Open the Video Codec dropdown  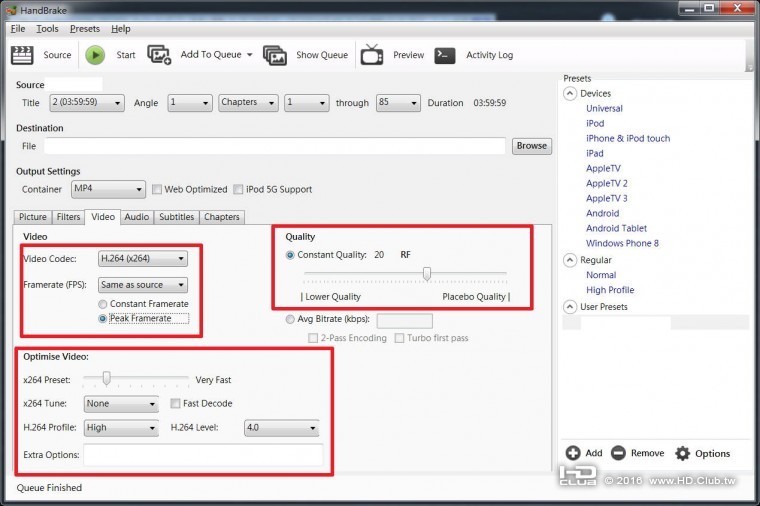click(x=142, y=259)
